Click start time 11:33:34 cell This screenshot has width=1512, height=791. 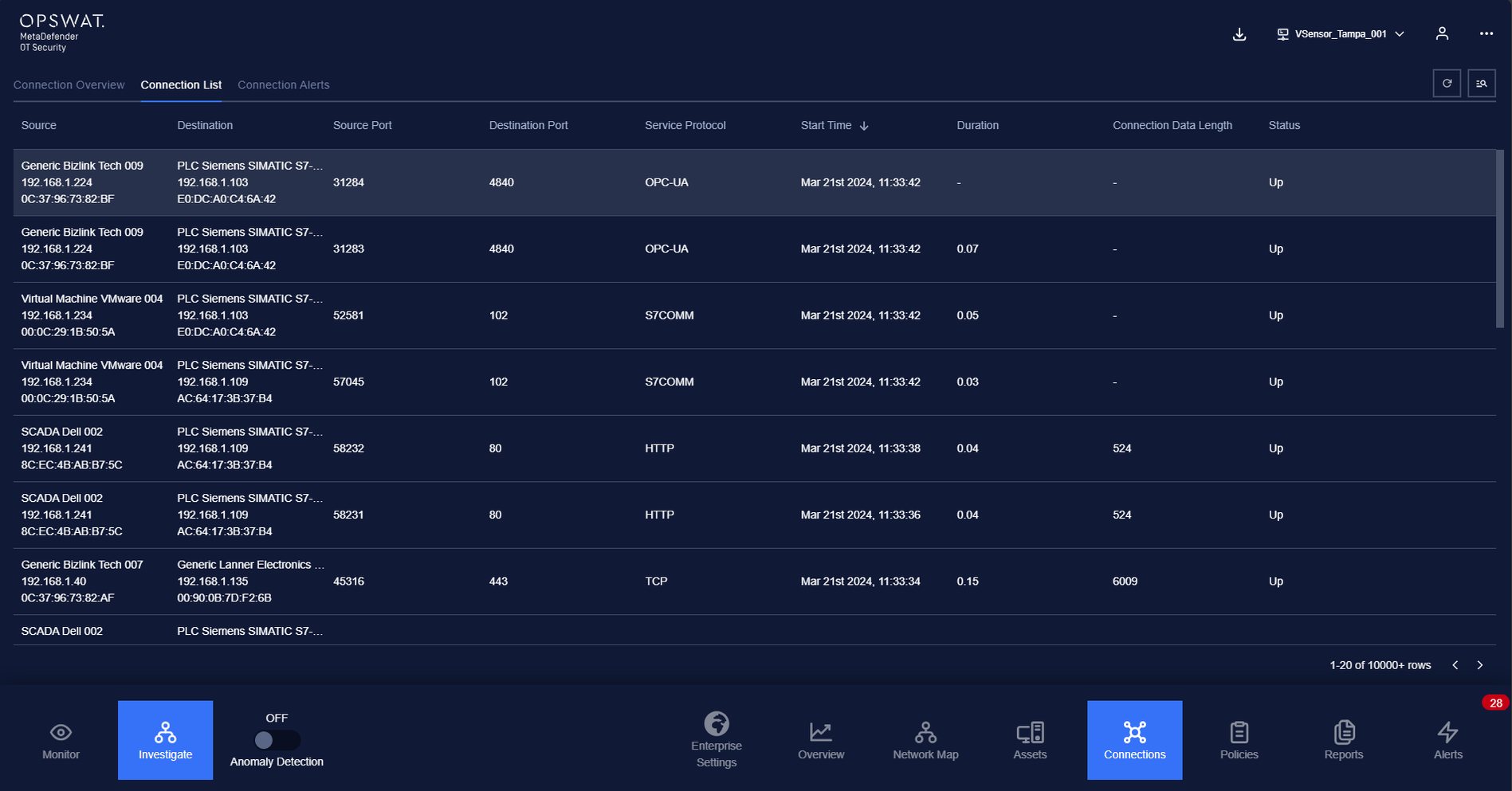point(860,582)
